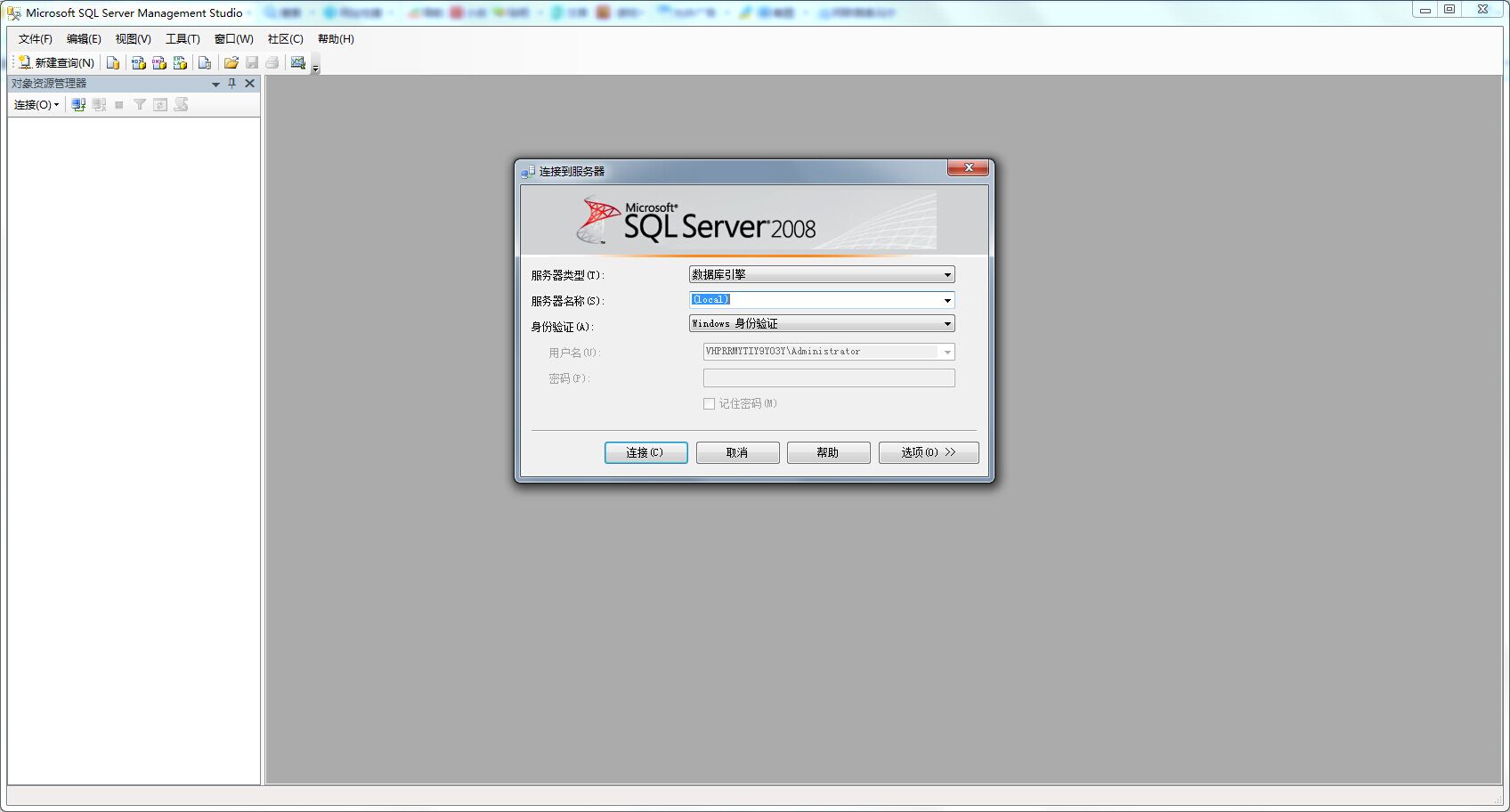1510x812 pixels.
Task: Click the New Query (新建查询) toolbar button
Action: (56, 62)
